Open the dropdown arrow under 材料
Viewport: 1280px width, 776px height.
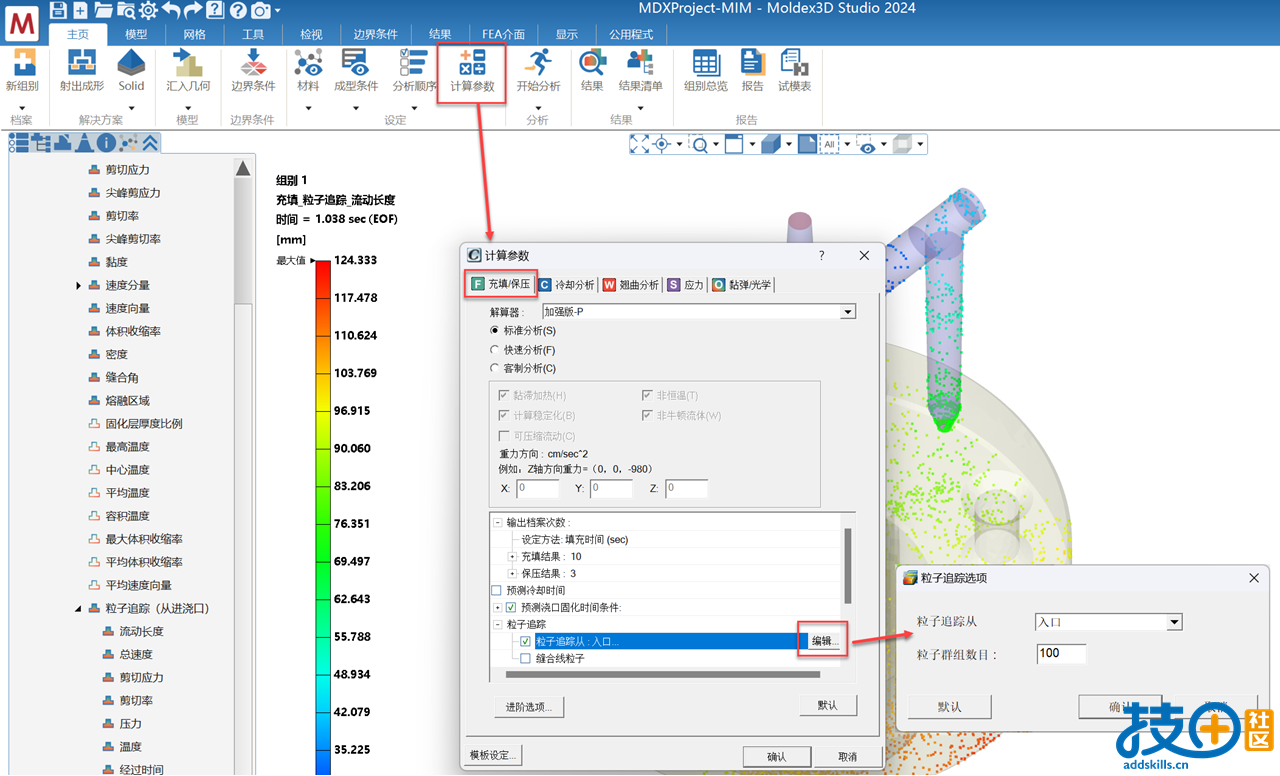click(x=308, y=108)
